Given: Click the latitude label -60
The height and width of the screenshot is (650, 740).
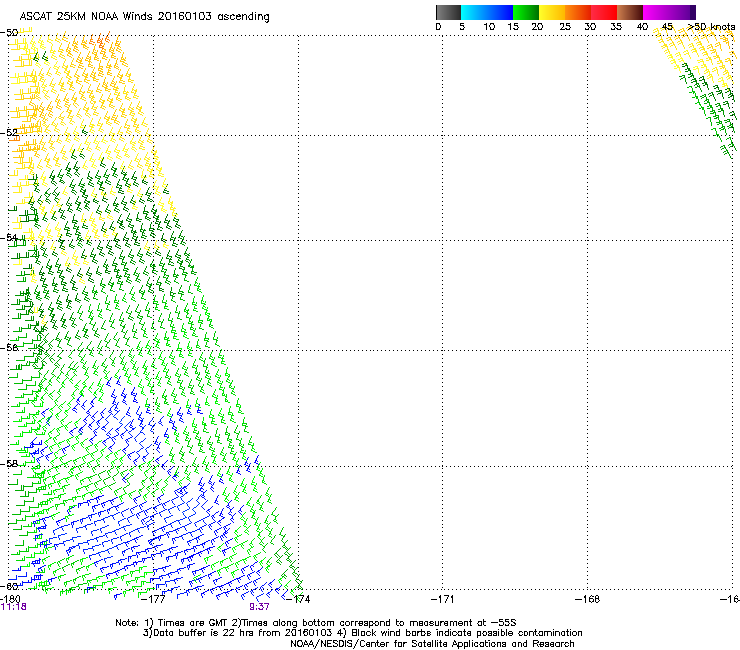Looking at the screenshot, I should point(9,586).
